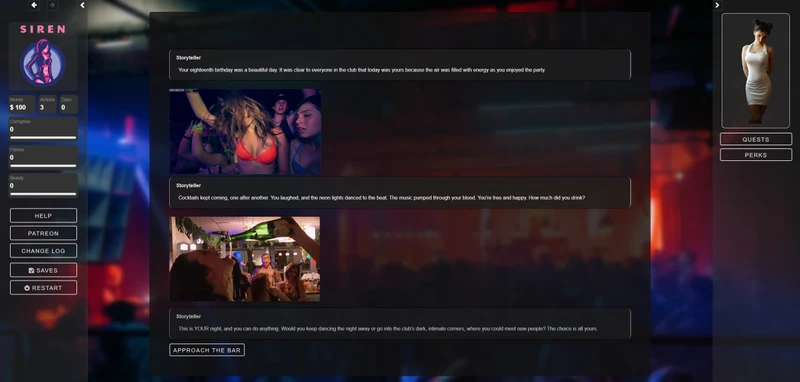Screen dimensions: 800x382
Task: Click the 'Cocktails kept coming' story paragraph
Action: point(382,197)
